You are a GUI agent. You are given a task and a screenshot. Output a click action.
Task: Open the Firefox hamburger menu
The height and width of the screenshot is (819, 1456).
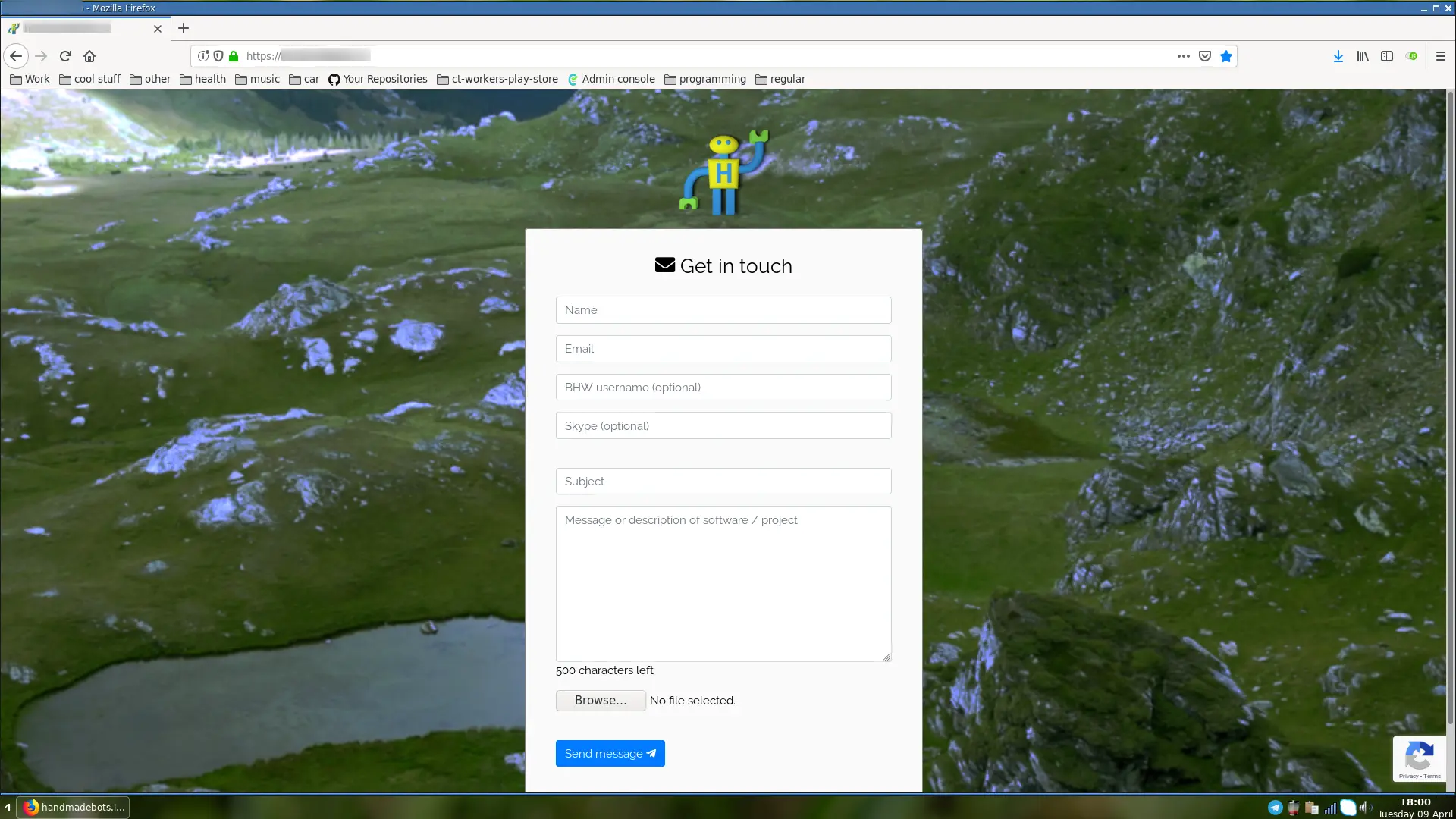pyautogui.click(x=1441, y=56)
